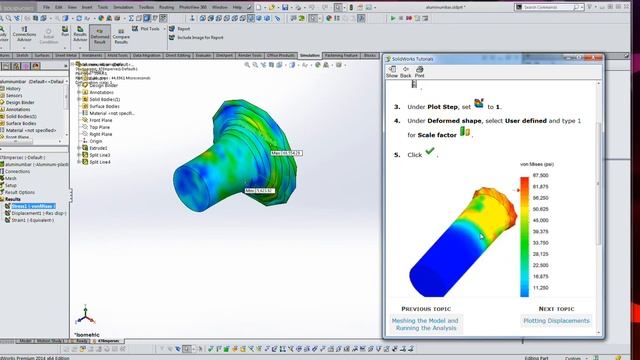Expand Split Line4 in flyout tree
Viewport: 640px width, 360px height.
[79, 162]
